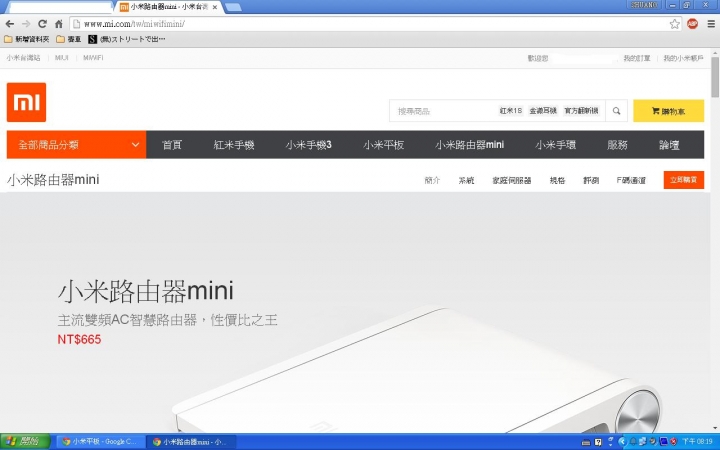720x450 pixels.
Task: Open 服務 in the navigation bar
Action: click(x=617, y=145)
